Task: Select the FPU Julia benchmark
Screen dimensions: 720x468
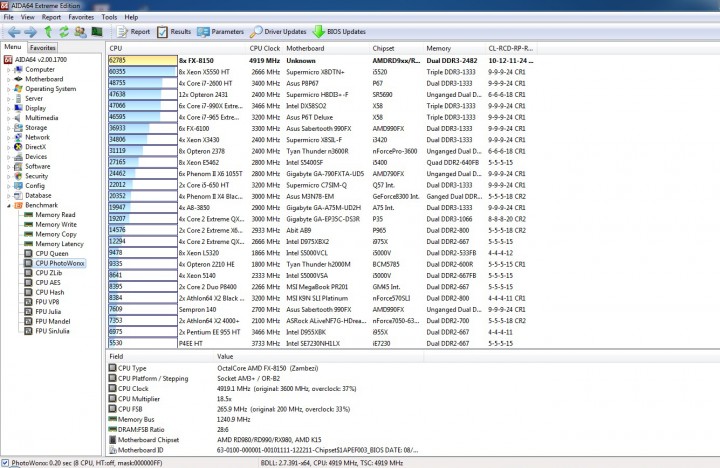Action: tap(48, 311)
